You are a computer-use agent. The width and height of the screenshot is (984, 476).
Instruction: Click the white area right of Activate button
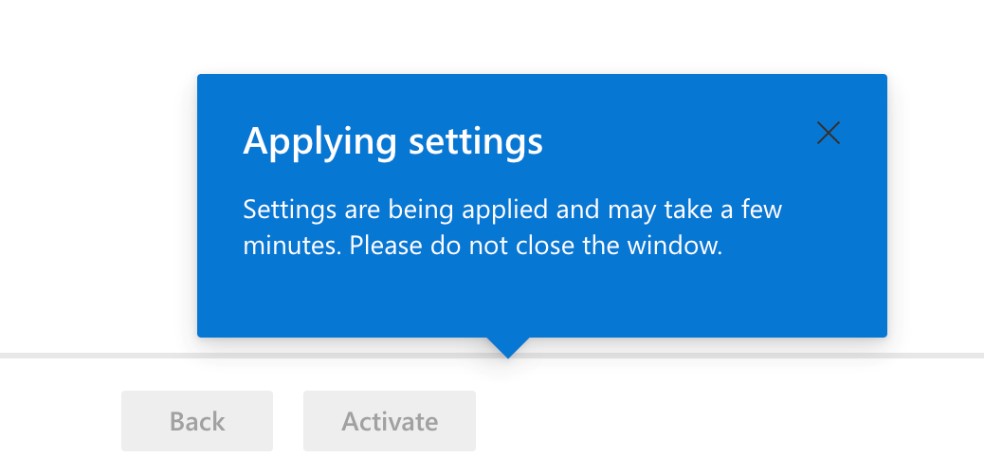728,421
